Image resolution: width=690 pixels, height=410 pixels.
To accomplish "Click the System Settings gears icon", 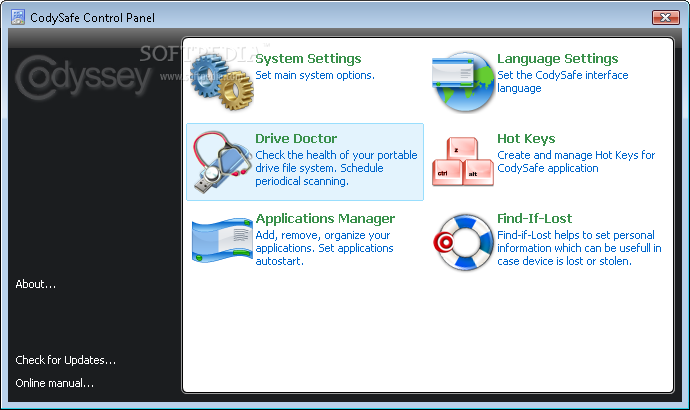I will pyautogui.click(x=222, y=82).
